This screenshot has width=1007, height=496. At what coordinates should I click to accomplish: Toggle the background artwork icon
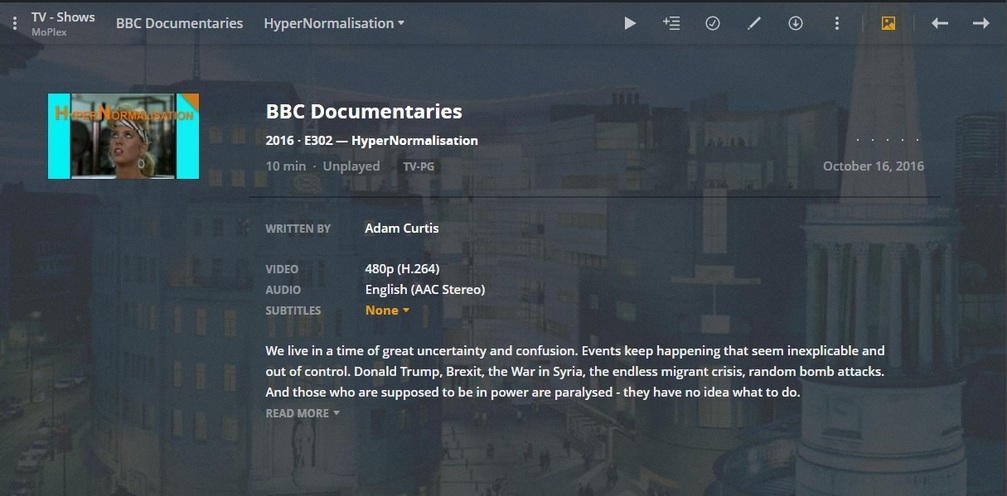point(888,23)
